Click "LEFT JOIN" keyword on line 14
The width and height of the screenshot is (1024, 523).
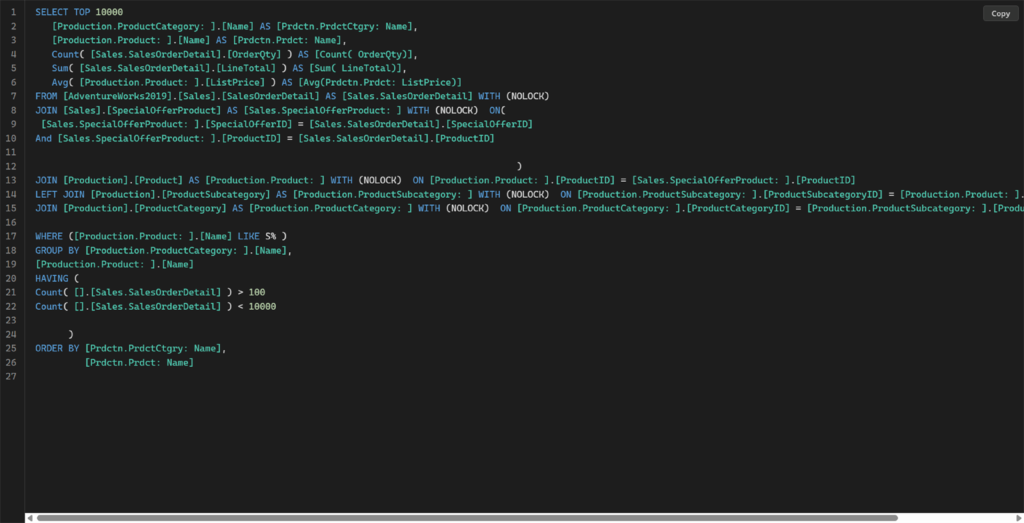click(x=60, y=195)
